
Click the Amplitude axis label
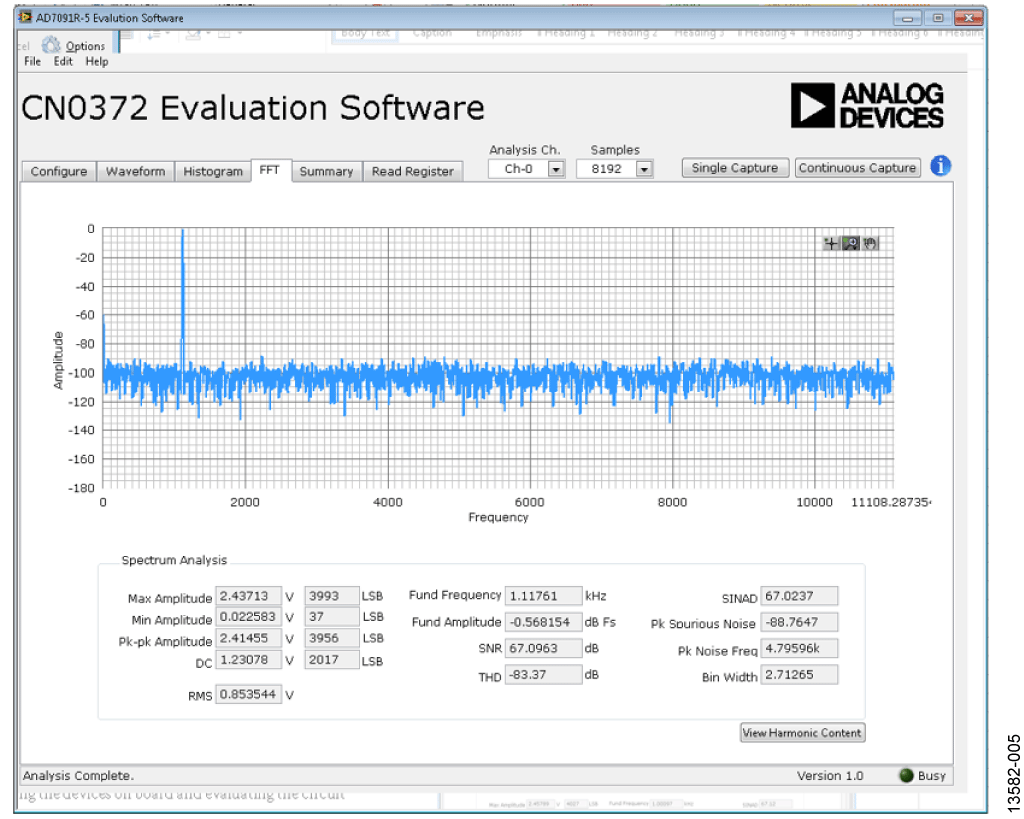pos(58,360)
